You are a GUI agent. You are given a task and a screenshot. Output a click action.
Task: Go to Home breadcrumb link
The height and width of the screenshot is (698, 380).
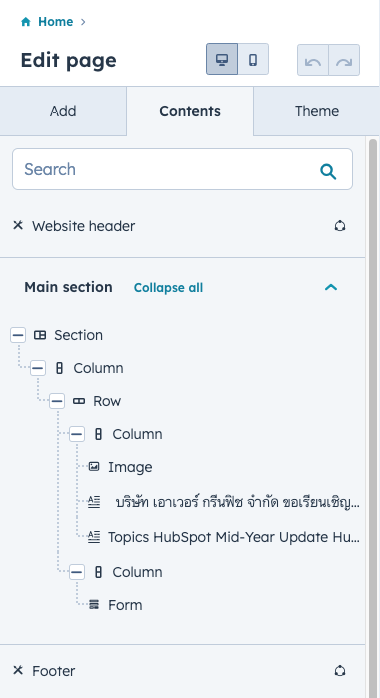coord(56,22)
